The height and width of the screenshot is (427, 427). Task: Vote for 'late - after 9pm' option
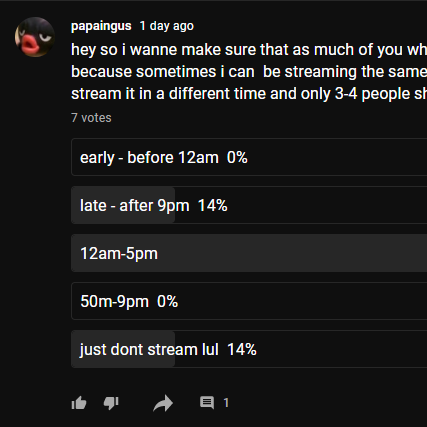coord(249,205)
